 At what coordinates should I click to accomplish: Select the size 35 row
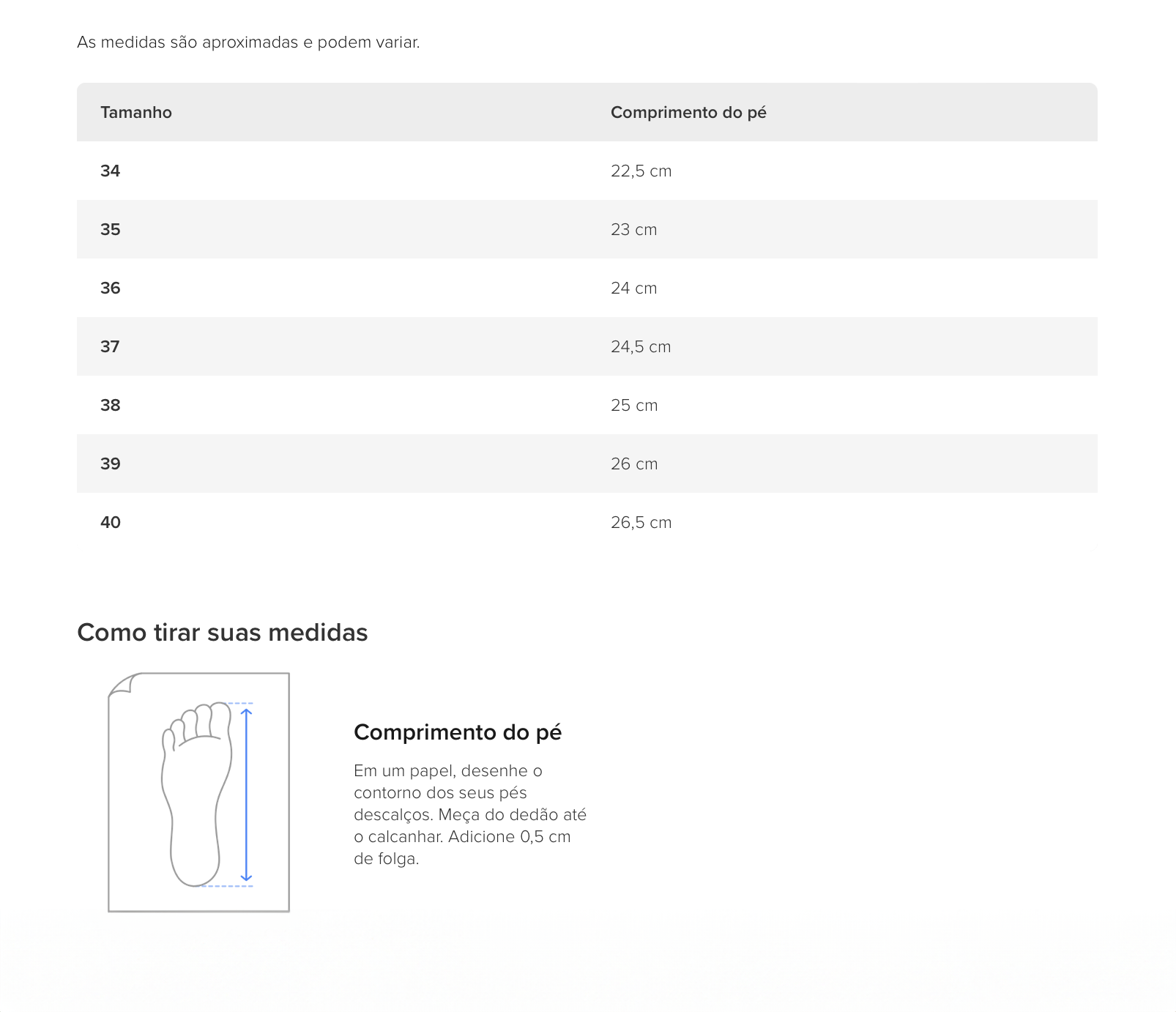587,229
